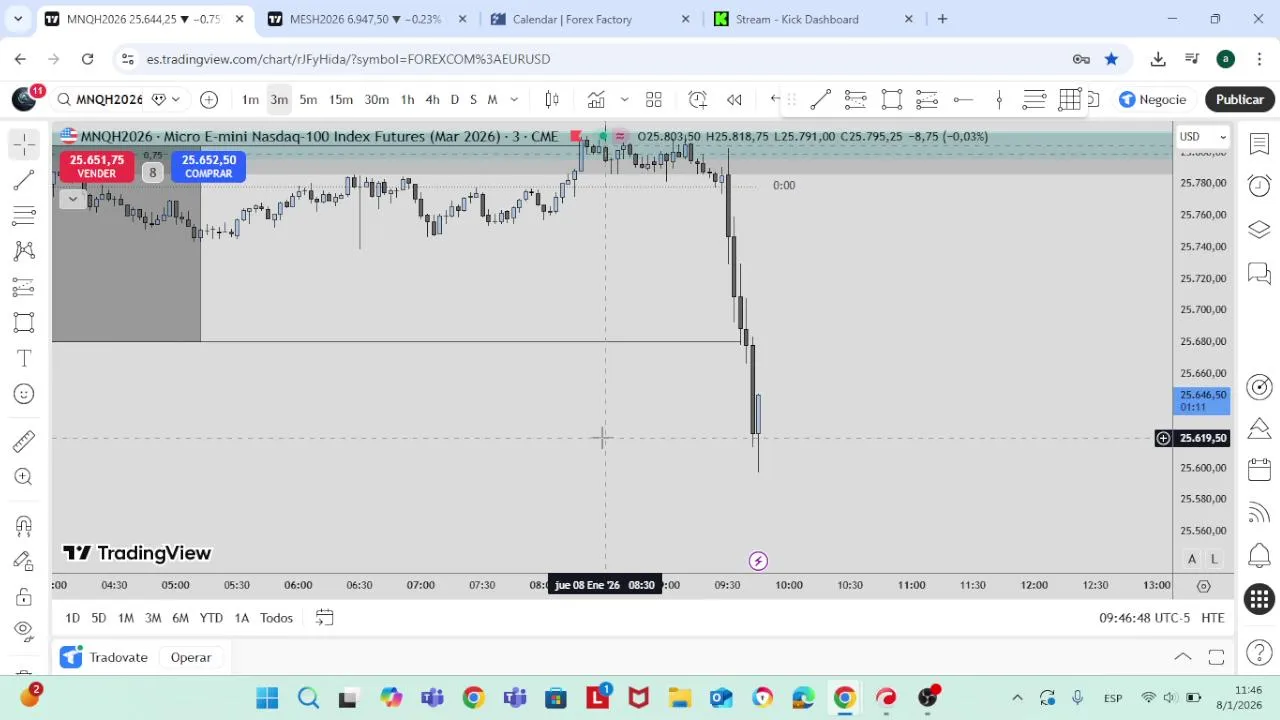Toggle log scale L button
Viewport: 1280px width, 720px height.
(x=1213, y=559)
